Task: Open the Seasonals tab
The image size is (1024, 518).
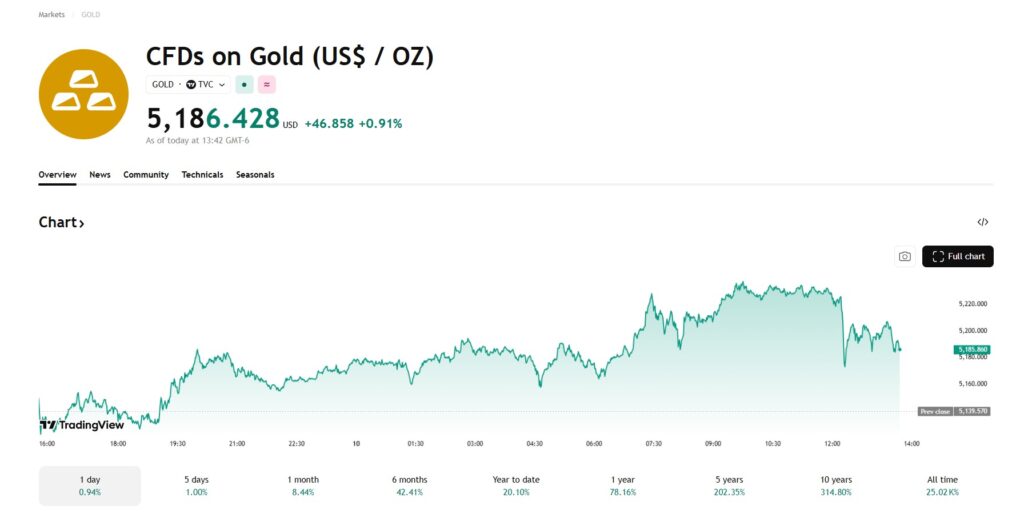Action: (x=255, y=175)
